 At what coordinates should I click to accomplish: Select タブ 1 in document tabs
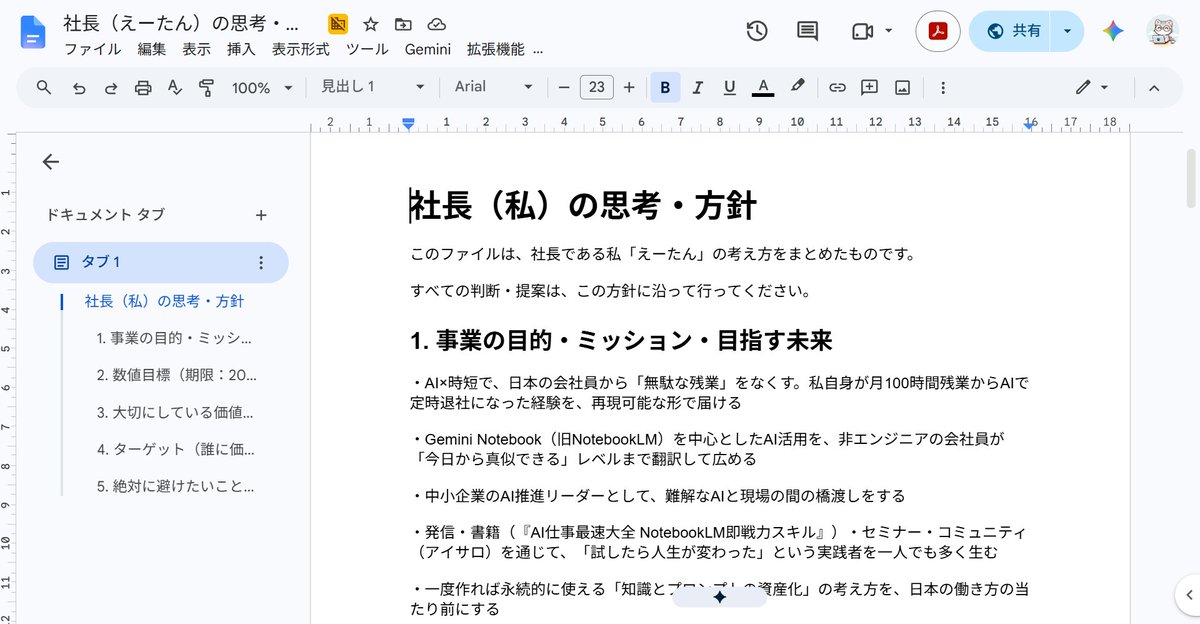[x=161, y=262]
